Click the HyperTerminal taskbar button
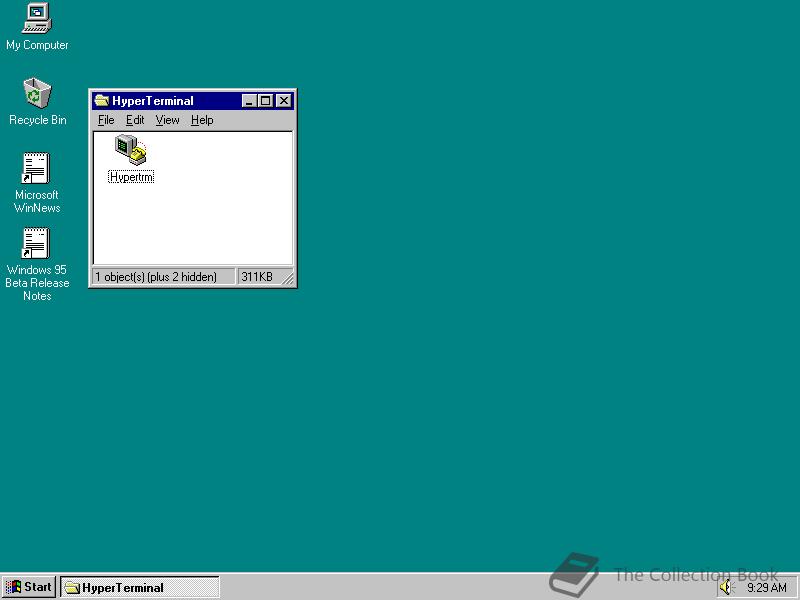 [x=140, y=587]
